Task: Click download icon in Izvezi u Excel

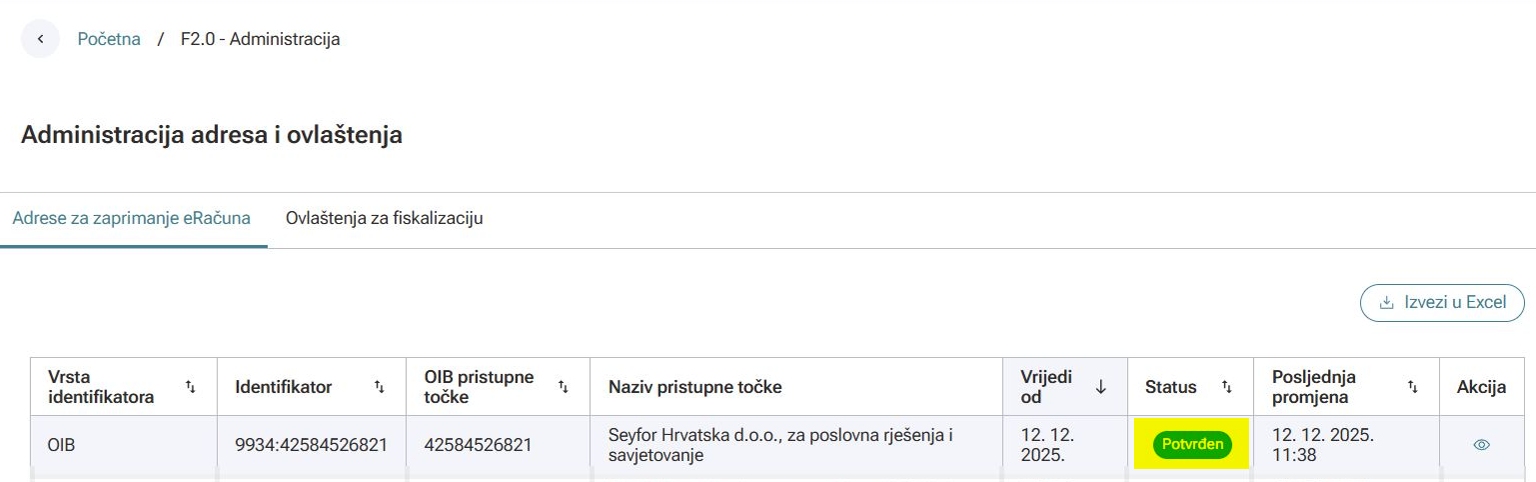Action: [x=1386, y=303]
